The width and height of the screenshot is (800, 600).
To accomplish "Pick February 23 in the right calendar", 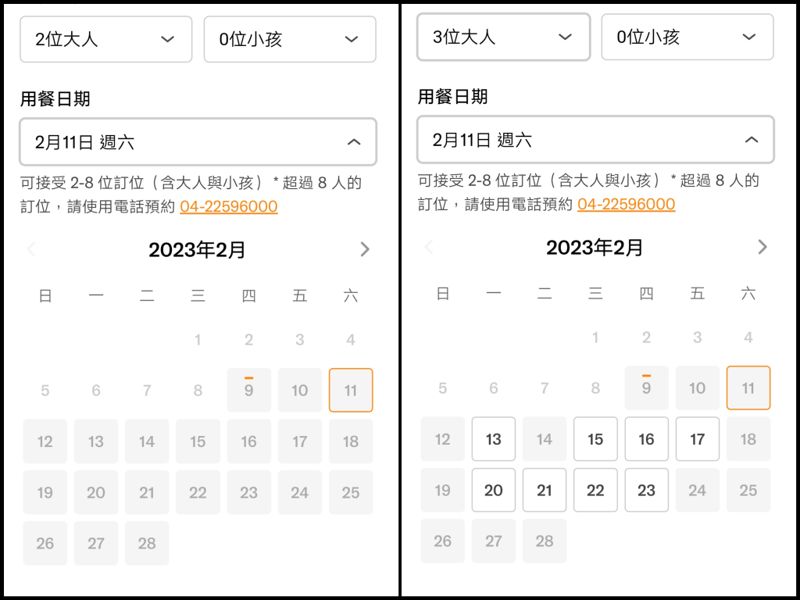I will [x=646, y=490].
